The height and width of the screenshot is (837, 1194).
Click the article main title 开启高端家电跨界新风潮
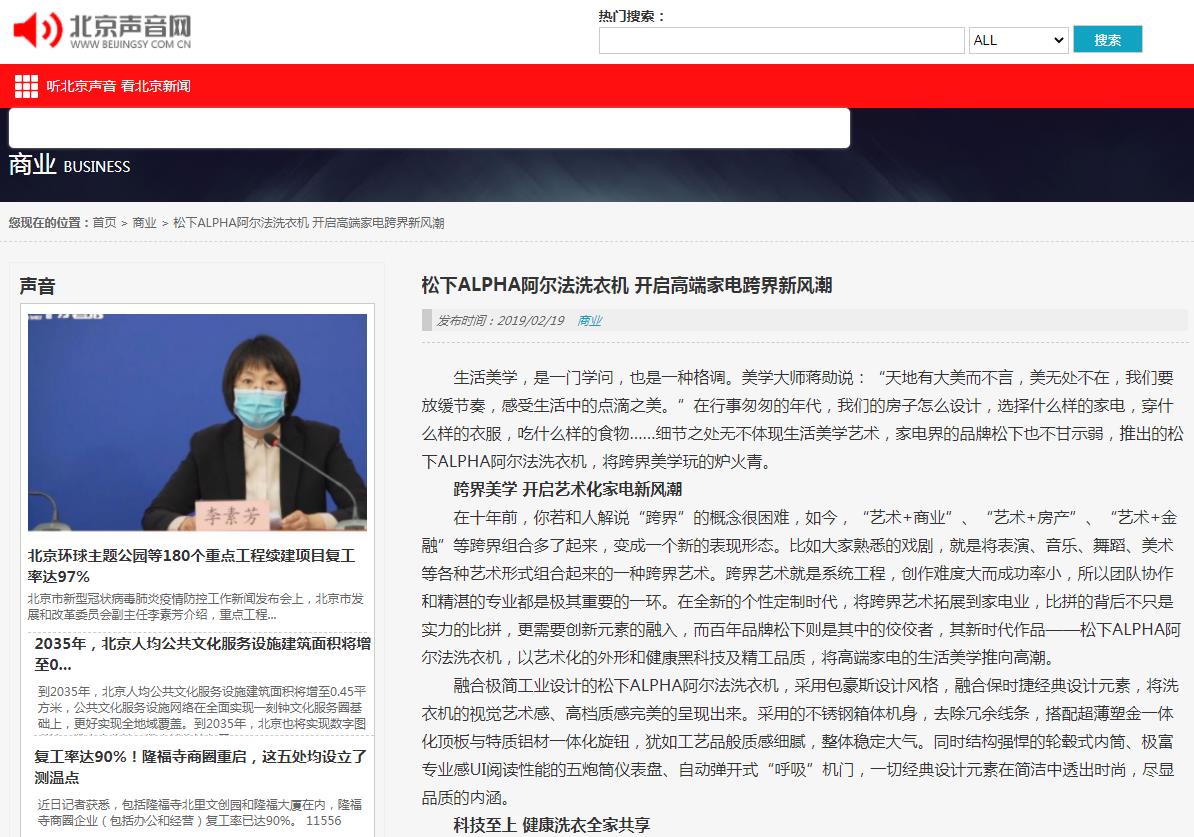627,286
